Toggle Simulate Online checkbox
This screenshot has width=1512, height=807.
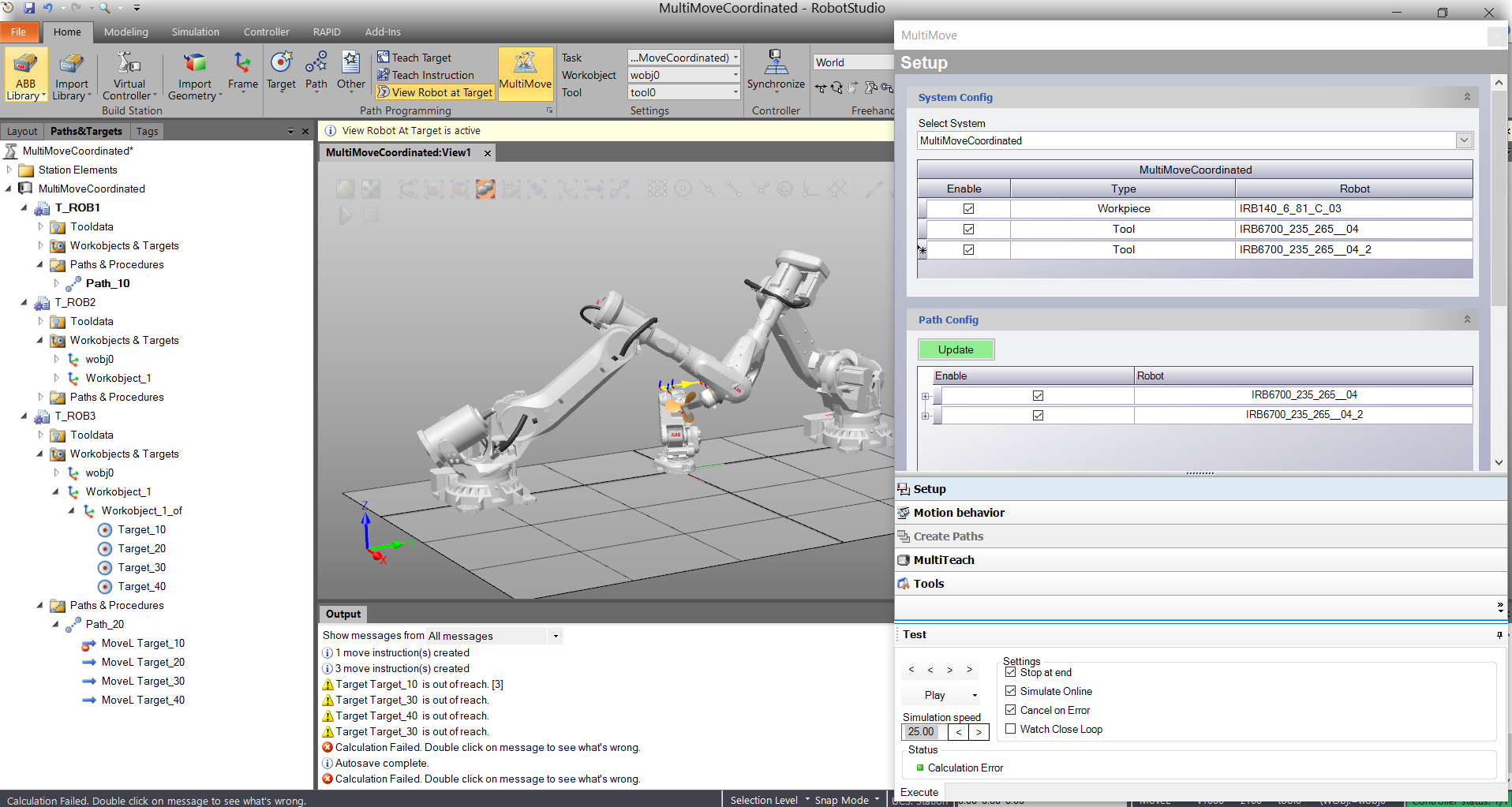click(1010, 691)
